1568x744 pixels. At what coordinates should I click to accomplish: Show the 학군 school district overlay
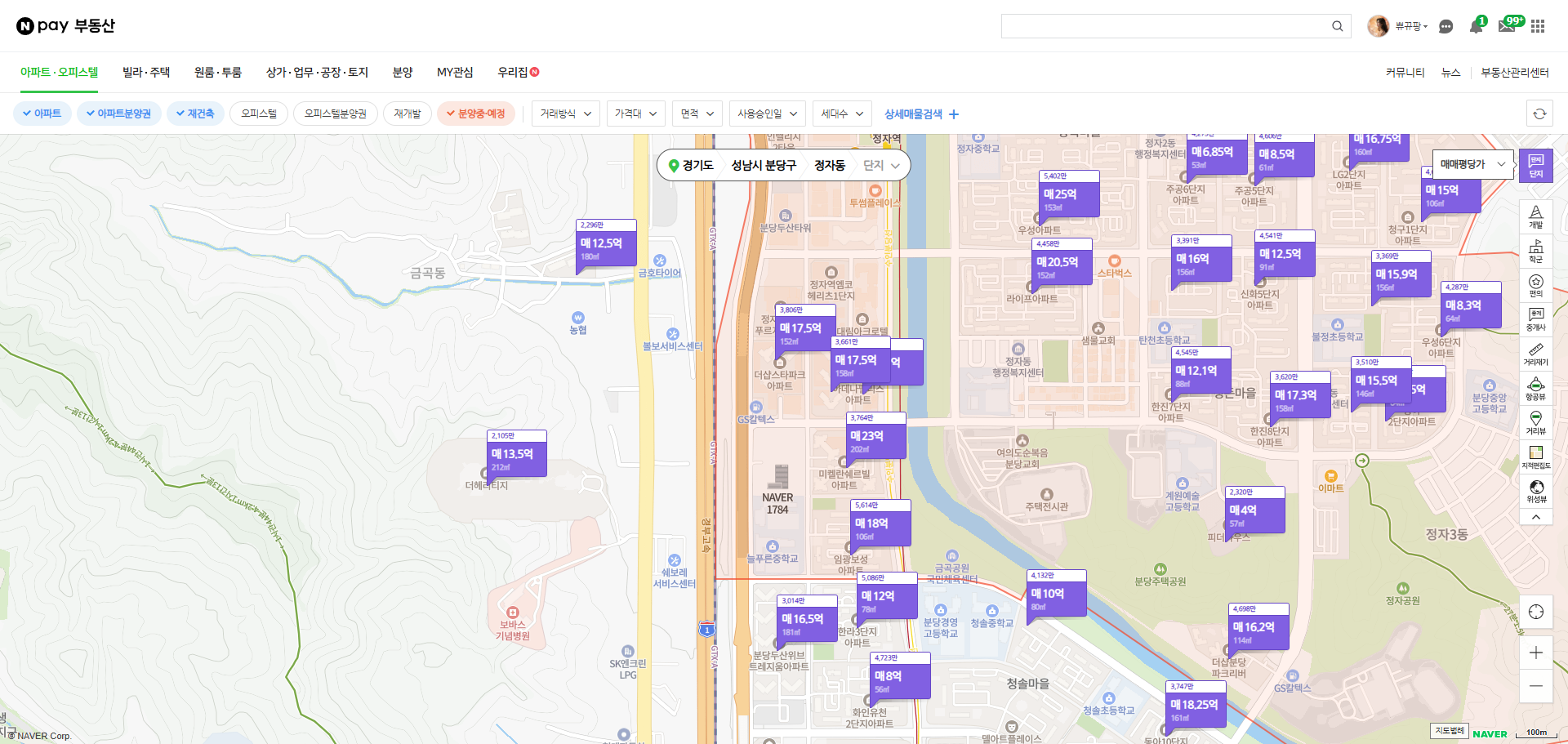[x=1535, y=251]
